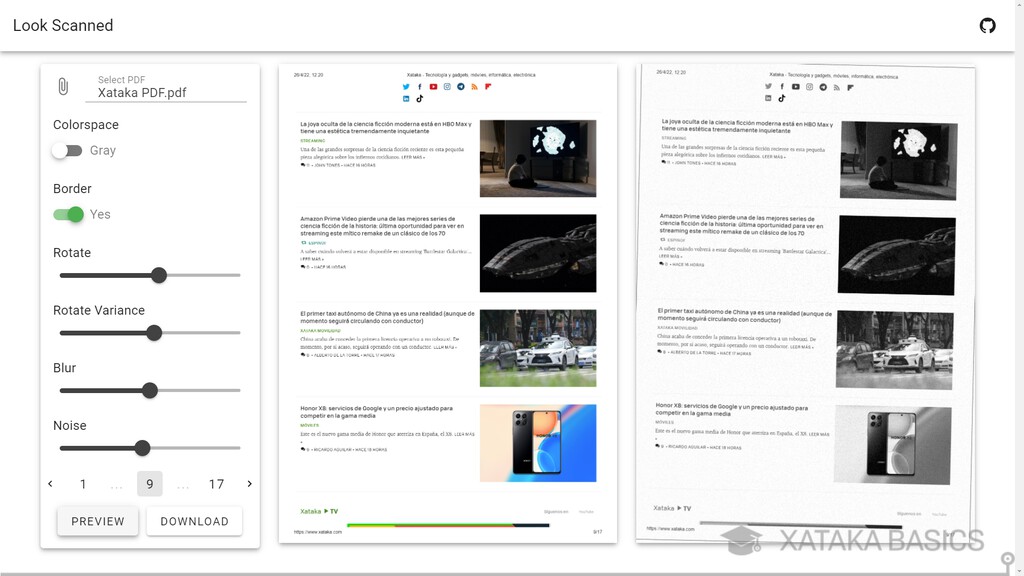Viewport: 1024px width, 576px height.
Task: Jump to page 17 in pagination
Action: pos(216,483)
